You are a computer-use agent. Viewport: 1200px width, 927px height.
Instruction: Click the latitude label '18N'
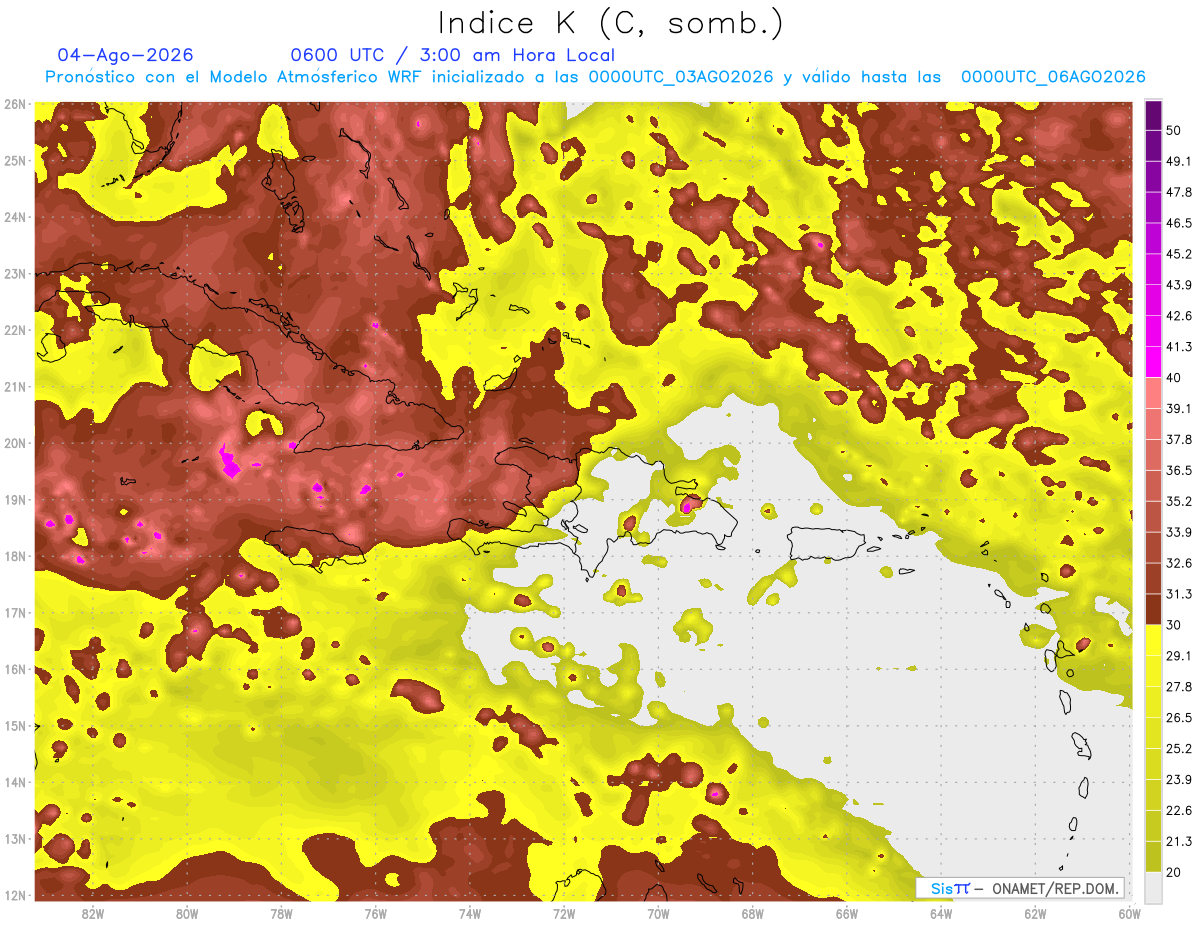pyautogui.click(x=15, y=556)
